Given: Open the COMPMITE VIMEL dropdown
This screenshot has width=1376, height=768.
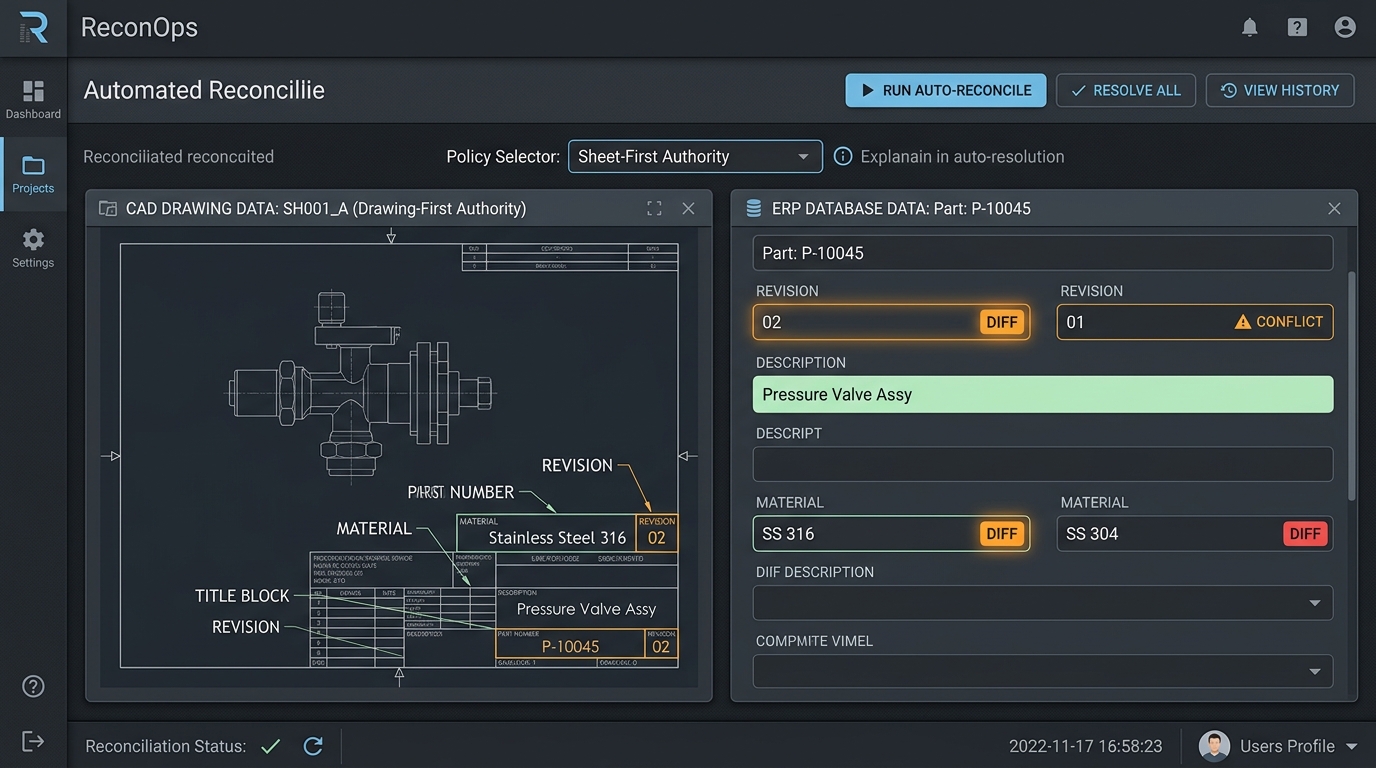Looking at the screenshot, I should click(1043, 671).
